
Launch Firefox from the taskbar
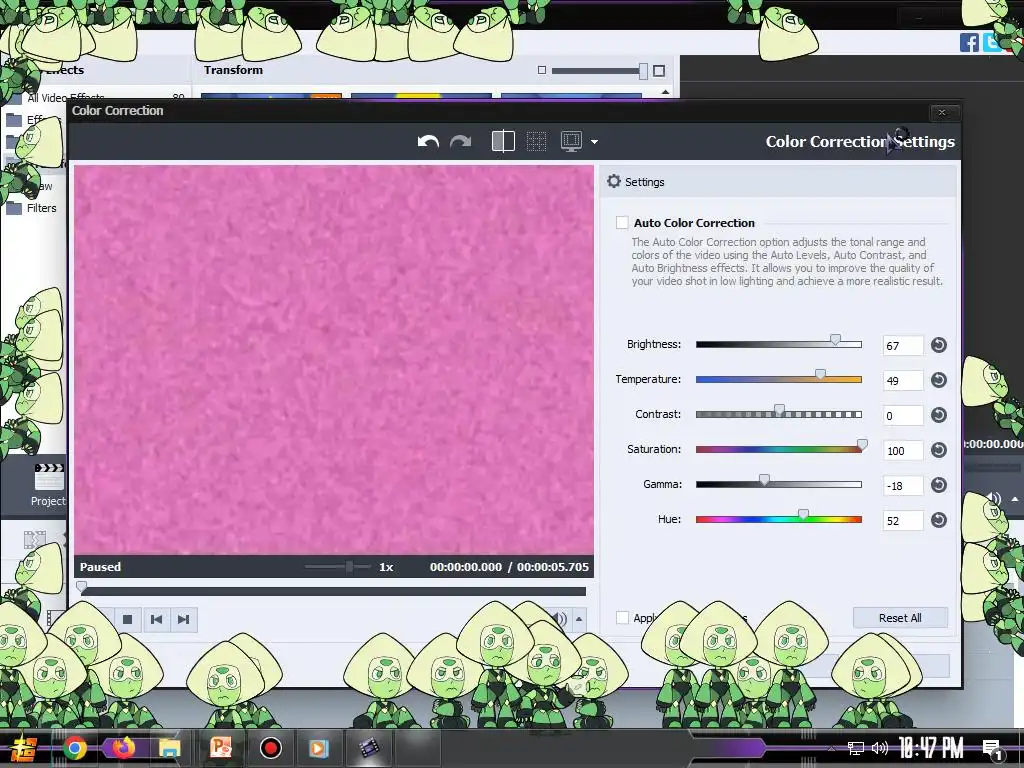tap(123, 748)
